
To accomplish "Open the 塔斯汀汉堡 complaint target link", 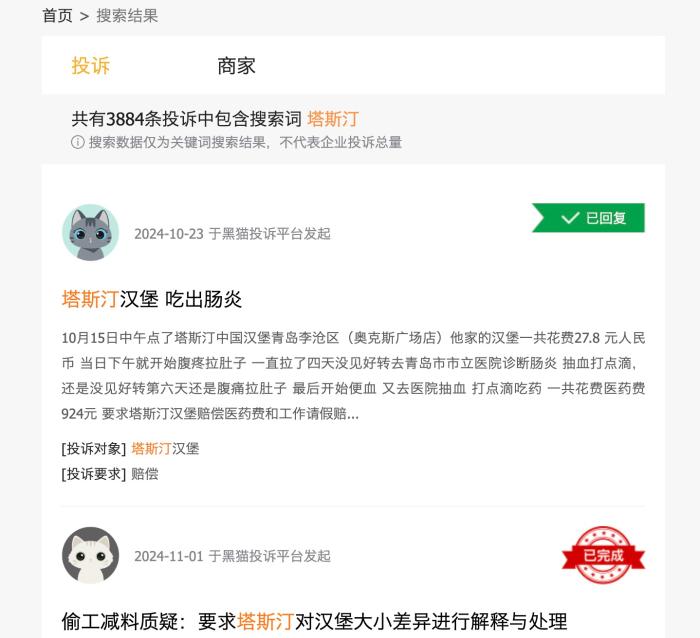I will [x=165, y=449].
